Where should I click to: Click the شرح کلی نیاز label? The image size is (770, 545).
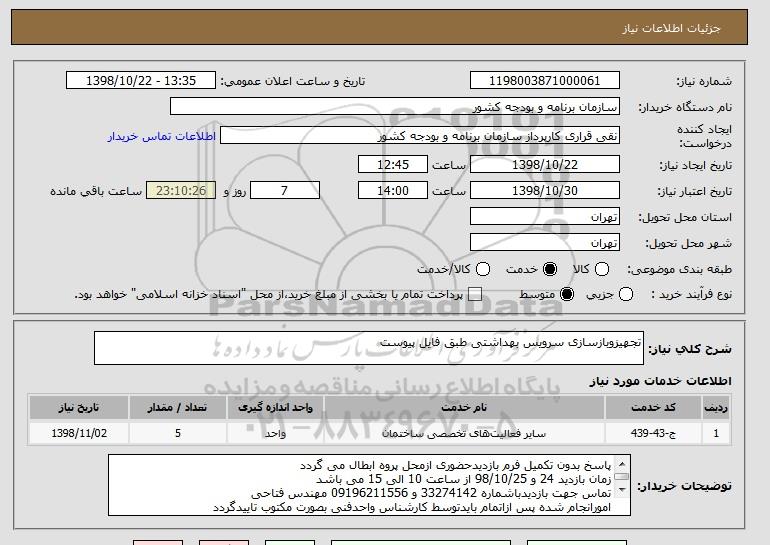point(689,349)
